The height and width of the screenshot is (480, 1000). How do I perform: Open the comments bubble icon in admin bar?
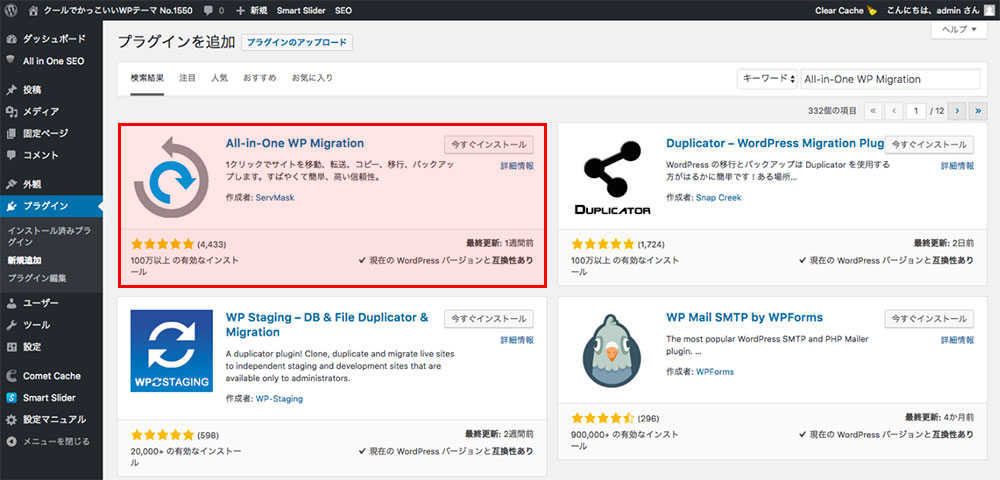(x=207, y=11)
